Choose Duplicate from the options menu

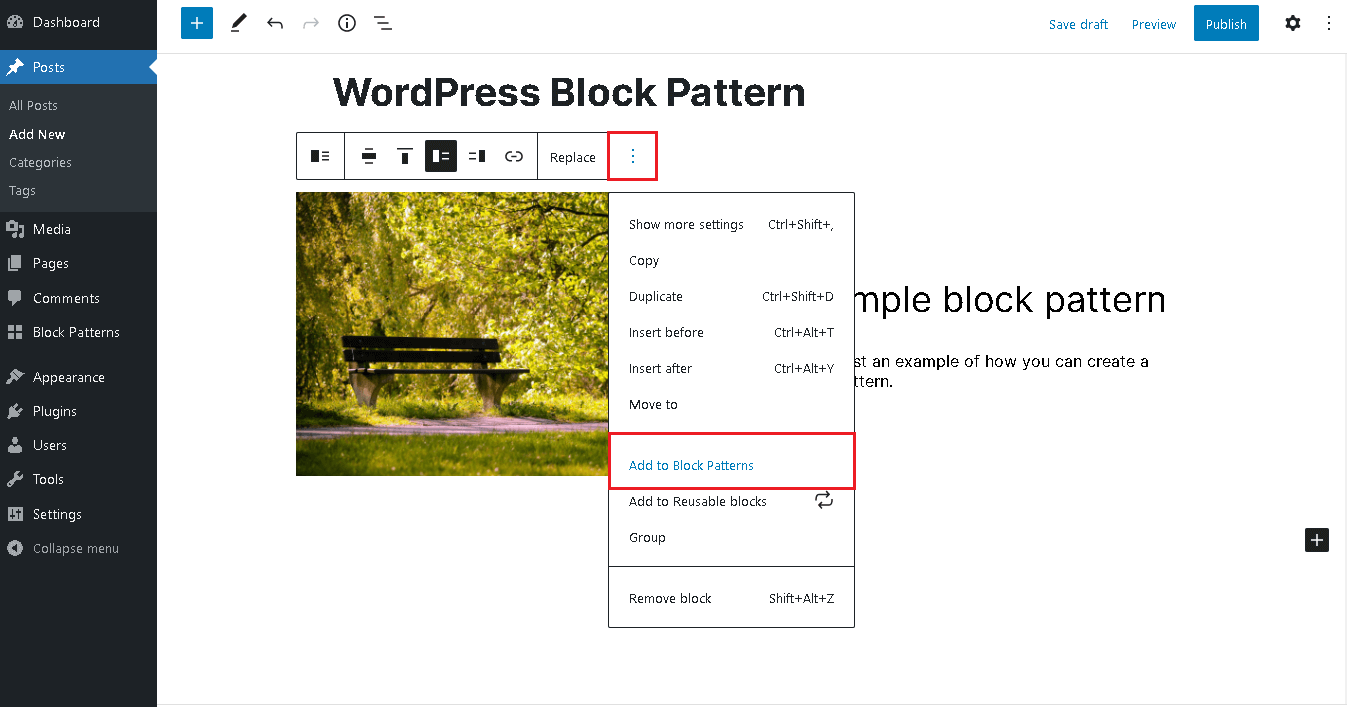pyautogui.click(x=655, y=296)
